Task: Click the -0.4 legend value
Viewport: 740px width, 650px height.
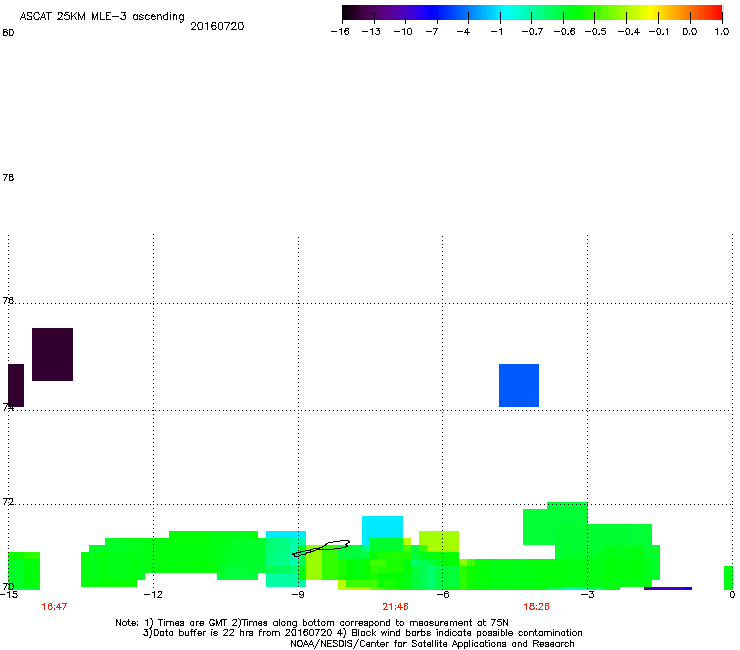Action: (x=629, y=32)
